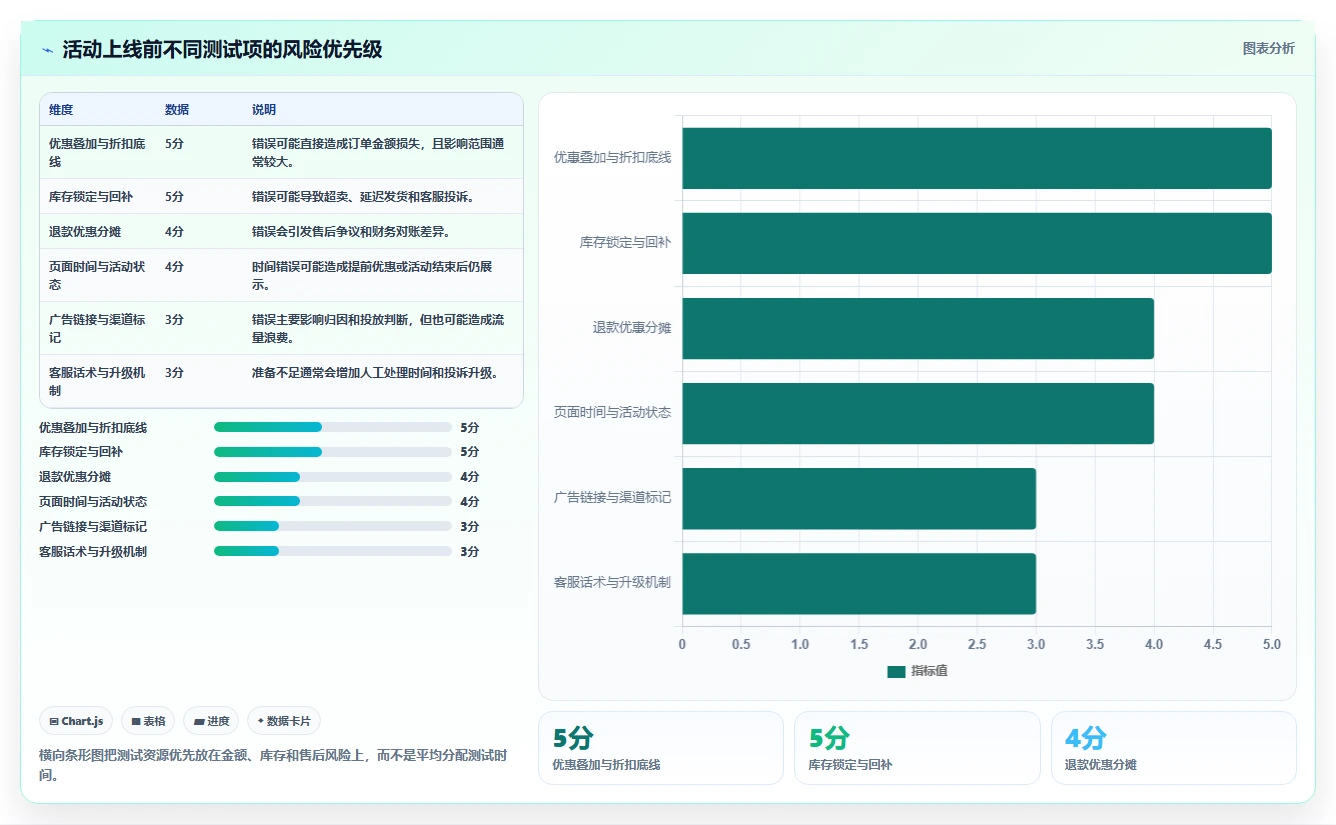Click the chart y-axis label 退款优惠分摊

[631, 327]
